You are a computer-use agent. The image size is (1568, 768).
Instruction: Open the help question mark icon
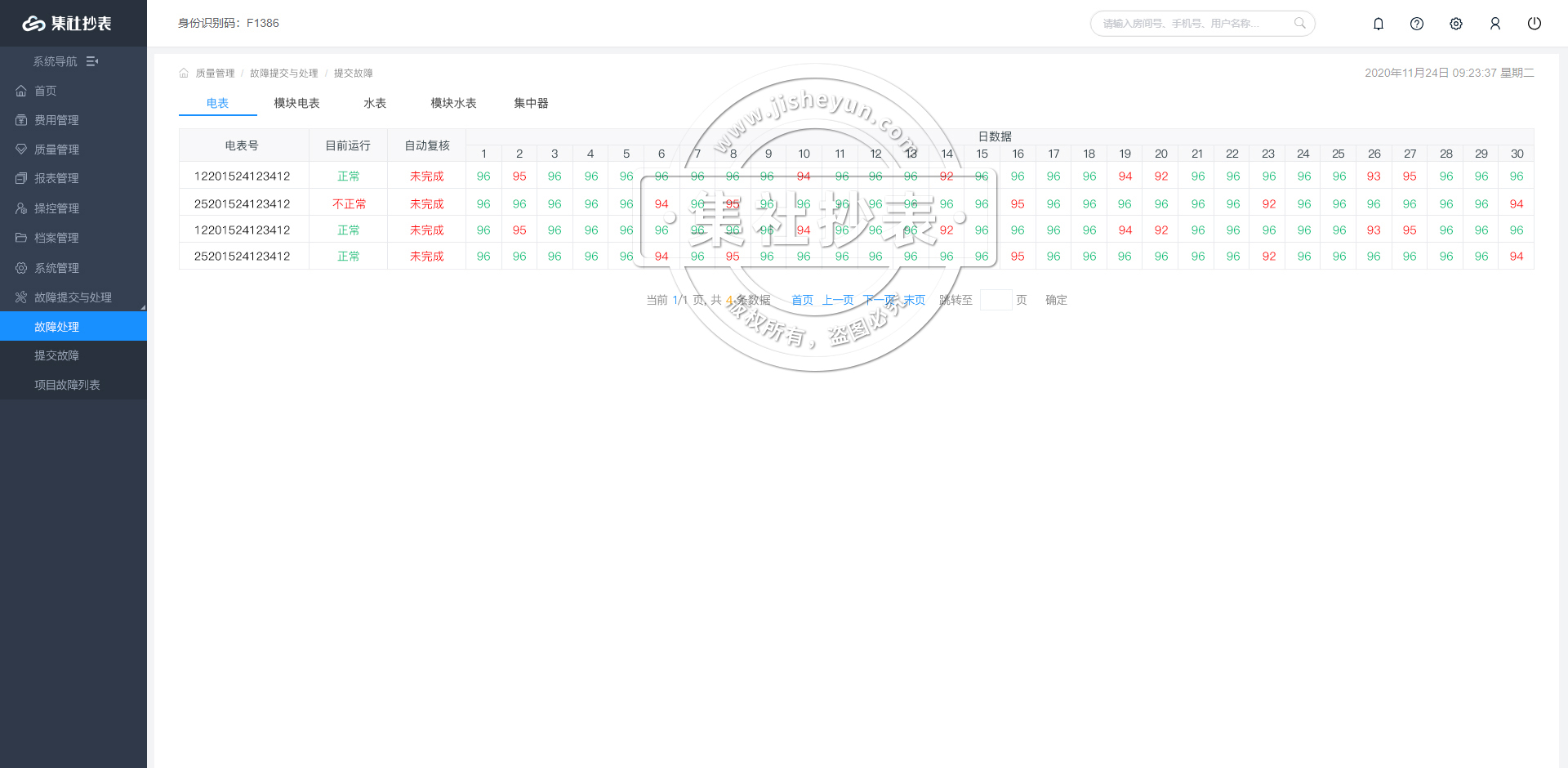pyautogui.click(x=1417, y=24)
